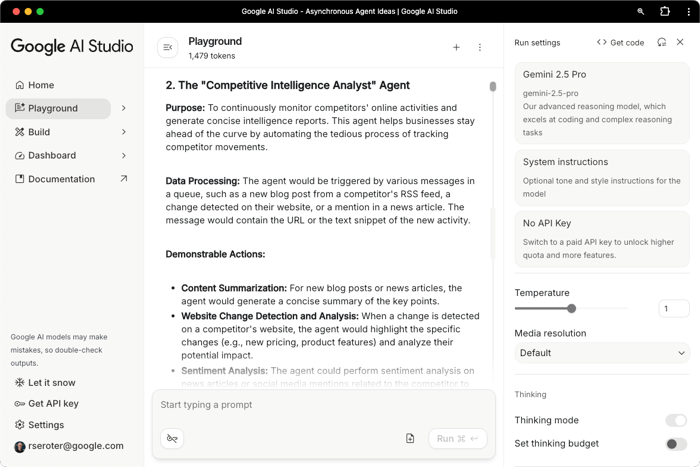Viewport: 700px width, 467px height.
Task: Close the Run settings panel
Action: [x=680, y=43]
